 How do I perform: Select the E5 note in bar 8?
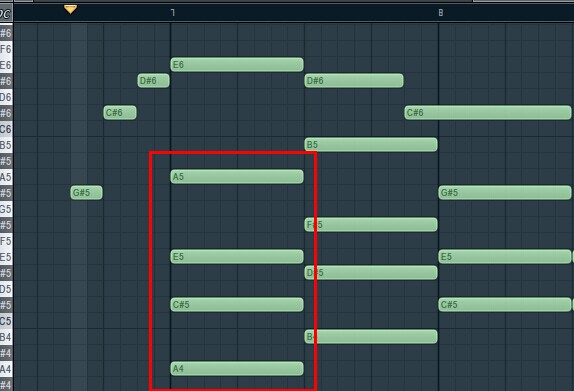[505, 257]
